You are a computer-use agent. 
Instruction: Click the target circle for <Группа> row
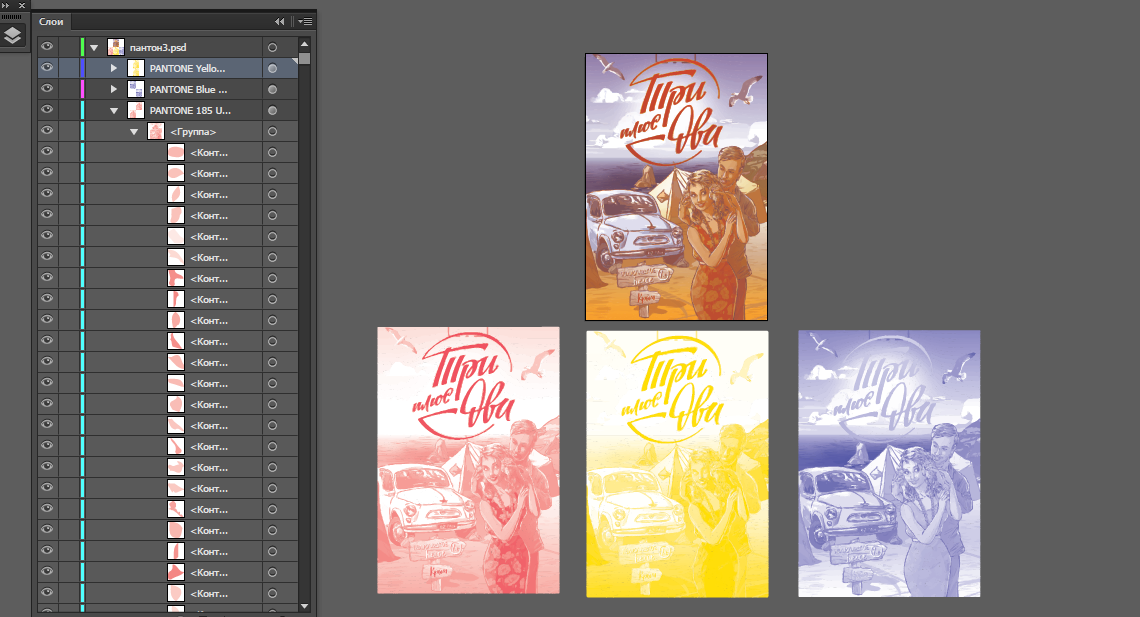pyautogui.click(x=273, y=132)
